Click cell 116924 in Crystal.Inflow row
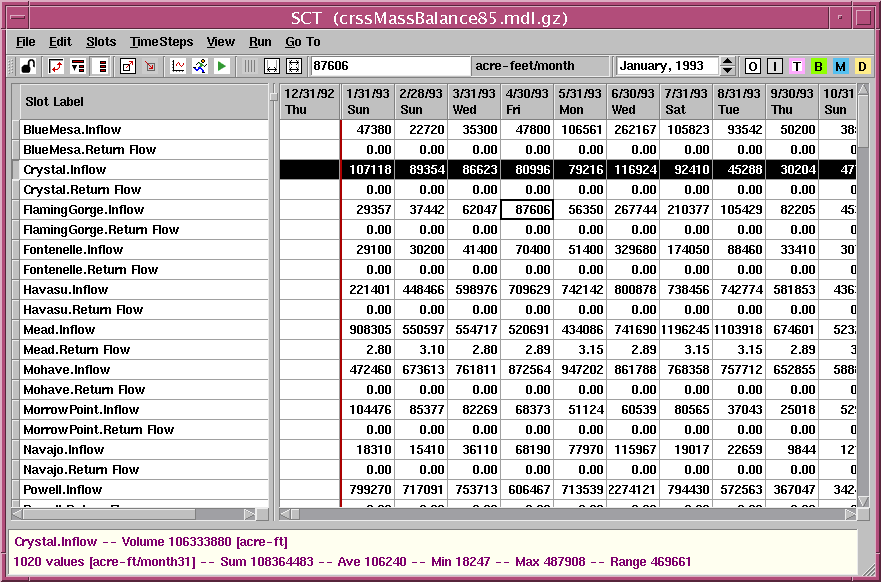The height and width of the screenshot is (582, 881). click(633, 170)
